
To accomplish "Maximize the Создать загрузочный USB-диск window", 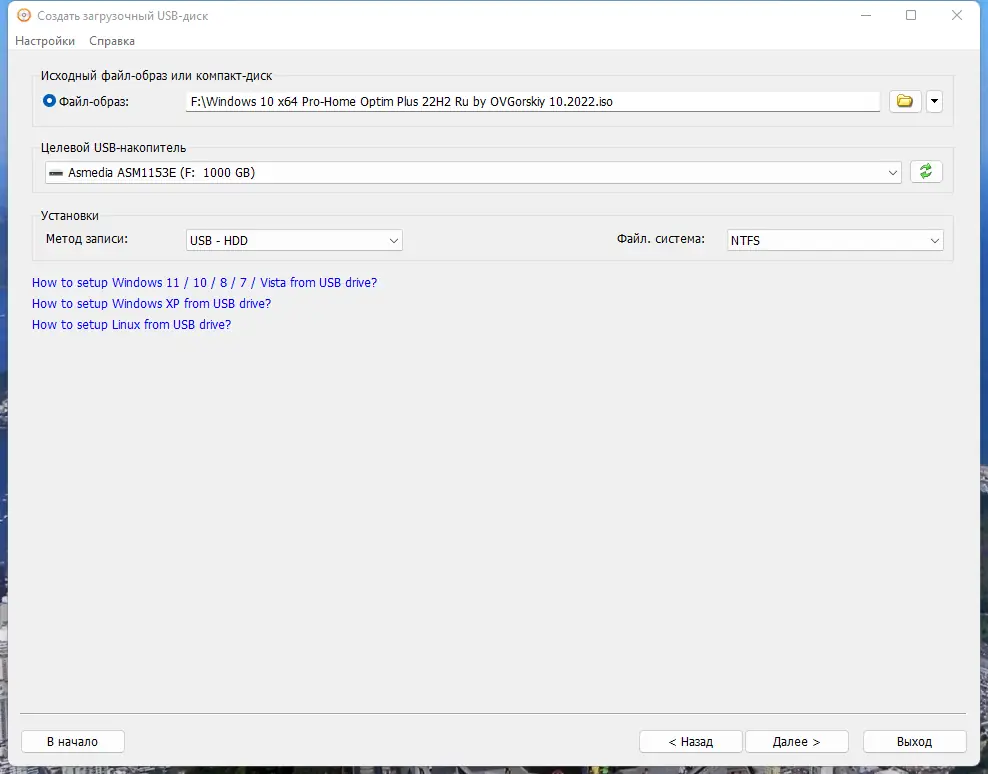I will pos(911,15).
